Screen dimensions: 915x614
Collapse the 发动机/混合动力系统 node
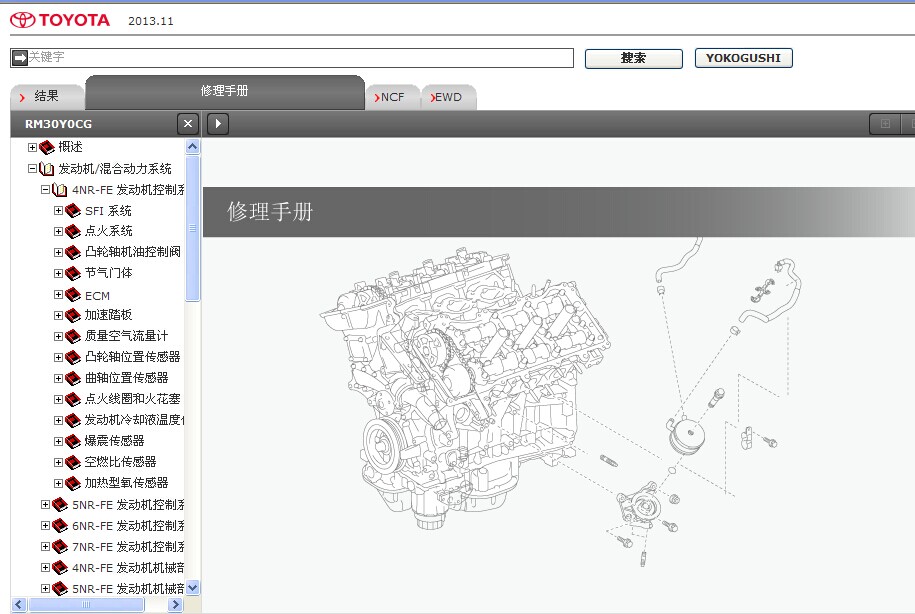(33, 169)
